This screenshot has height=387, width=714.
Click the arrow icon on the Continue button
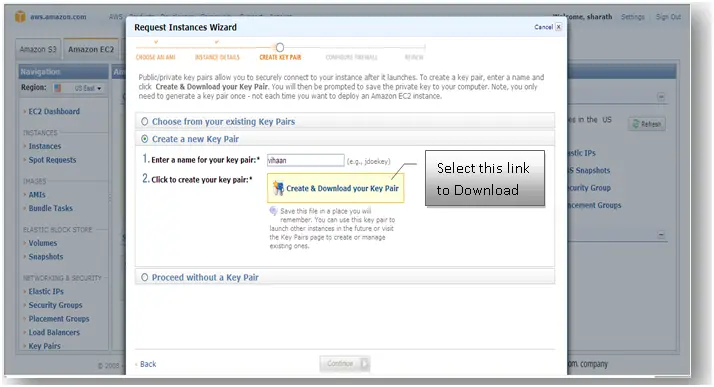click(x=364, y=363)
